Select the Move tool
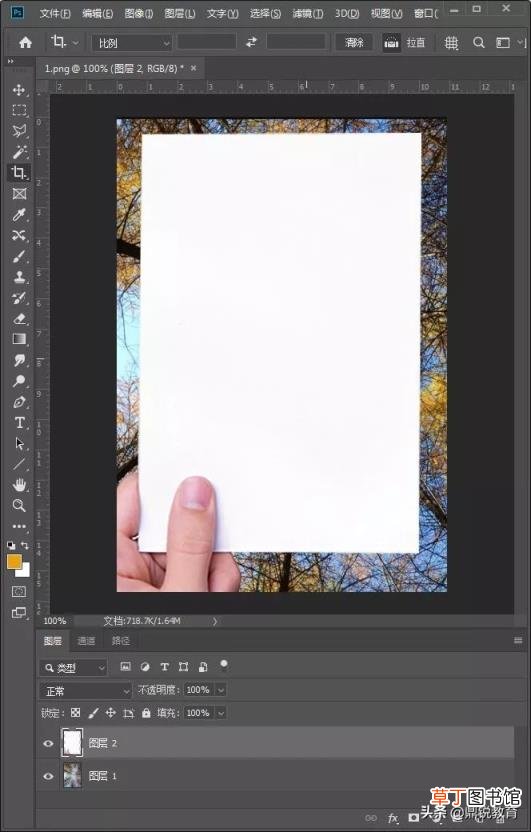Viewport: 531px width, 832px height. pos(19,90)
